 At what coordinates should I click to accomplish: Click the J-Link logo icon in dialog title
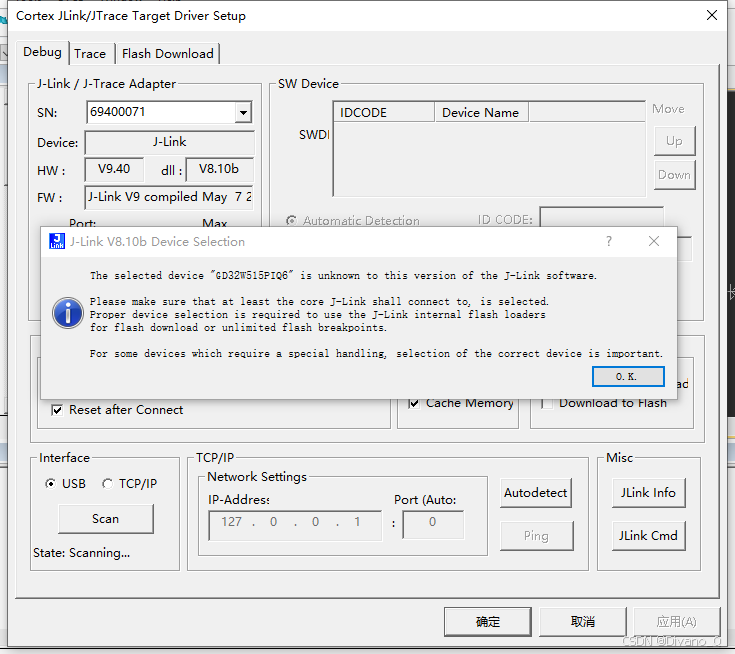(x=57, y=241)
